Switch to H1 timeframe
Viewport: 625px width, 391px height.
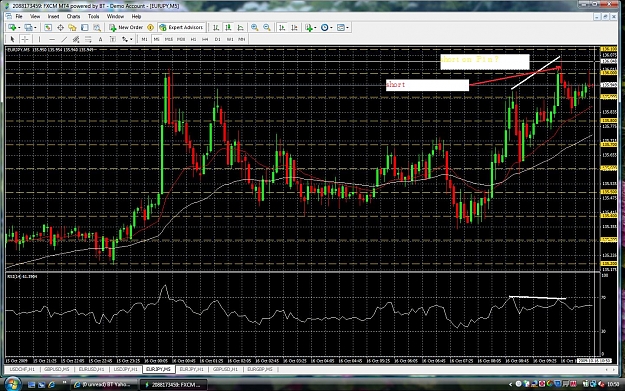tap(193, 39)
